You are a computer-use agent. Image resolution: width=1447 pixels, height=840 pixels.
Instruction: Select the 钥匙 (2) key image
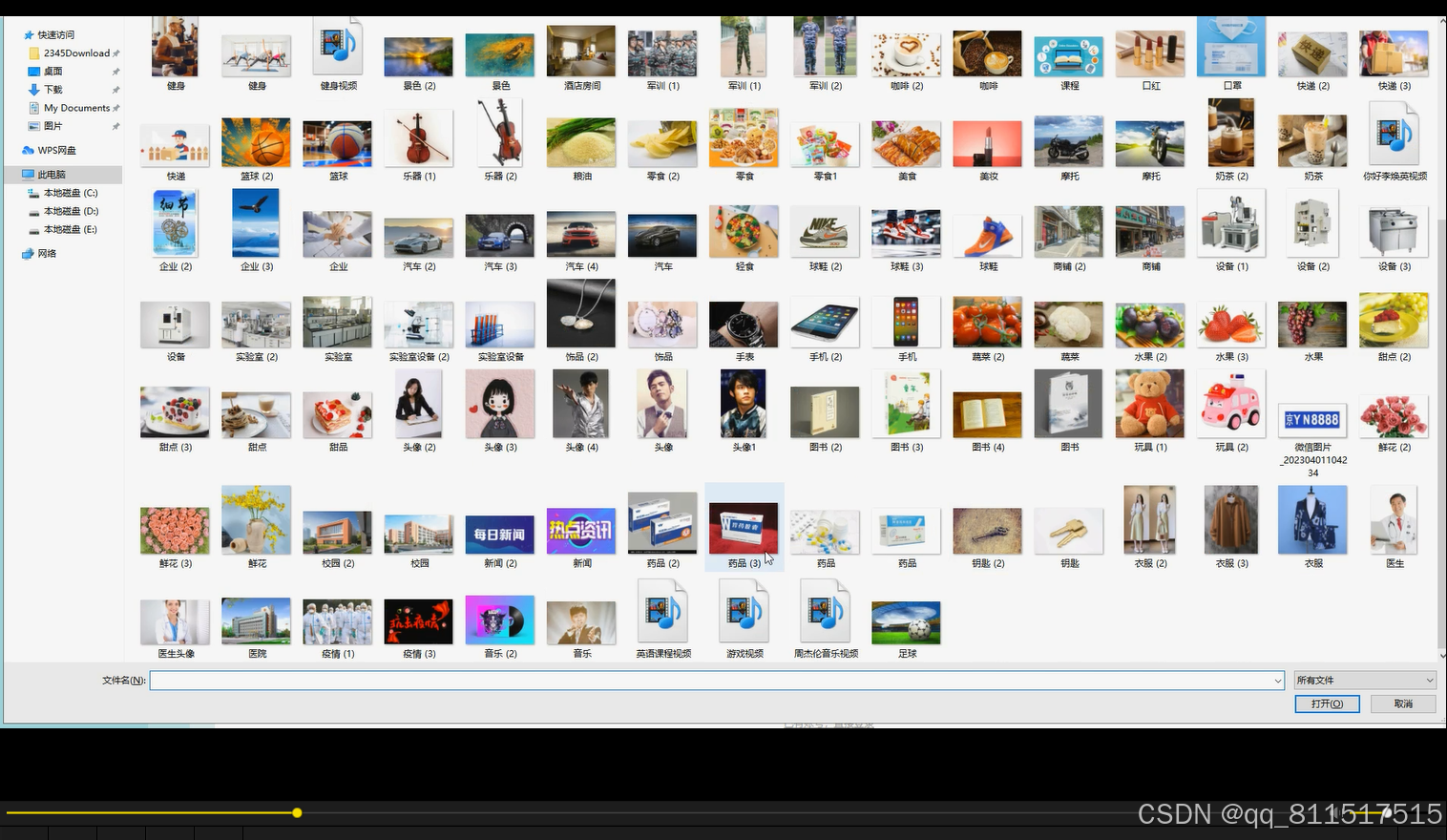[988, 531]
